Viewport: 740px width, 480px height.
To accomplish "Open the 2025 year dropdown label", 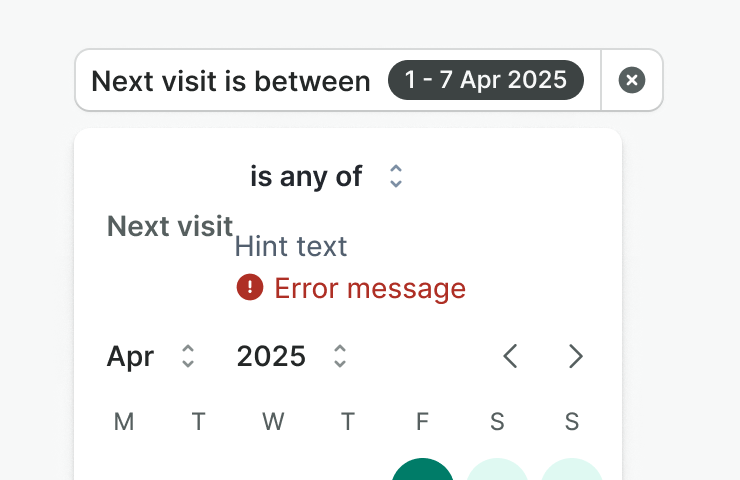I will pyautogui.click(x=271, y=356).
